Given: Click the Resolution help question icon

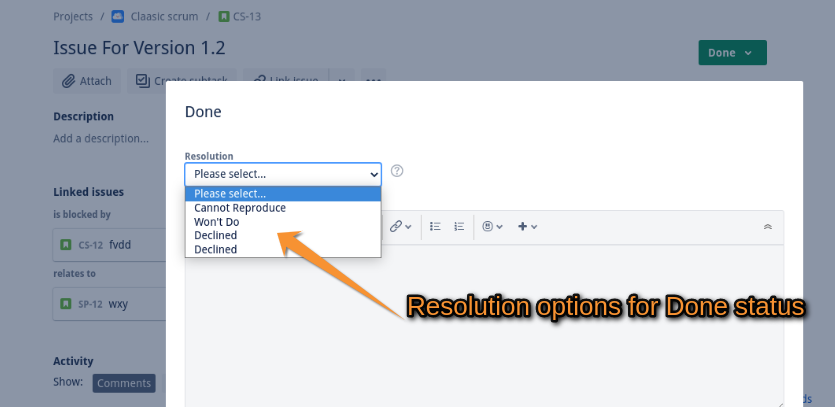Looking at the screenshot, I should point(397,171).
